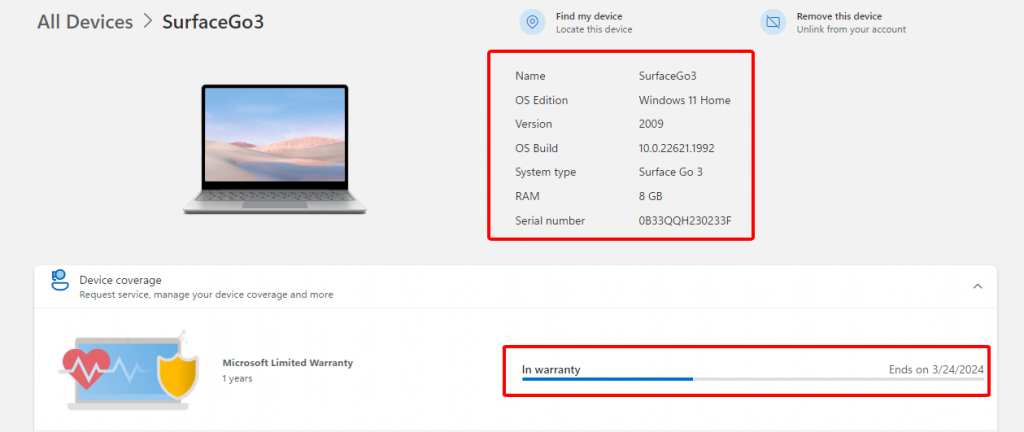Select the Microsoft Limited Warranty text
1024x432 pixels.
[x=287, y=363]
